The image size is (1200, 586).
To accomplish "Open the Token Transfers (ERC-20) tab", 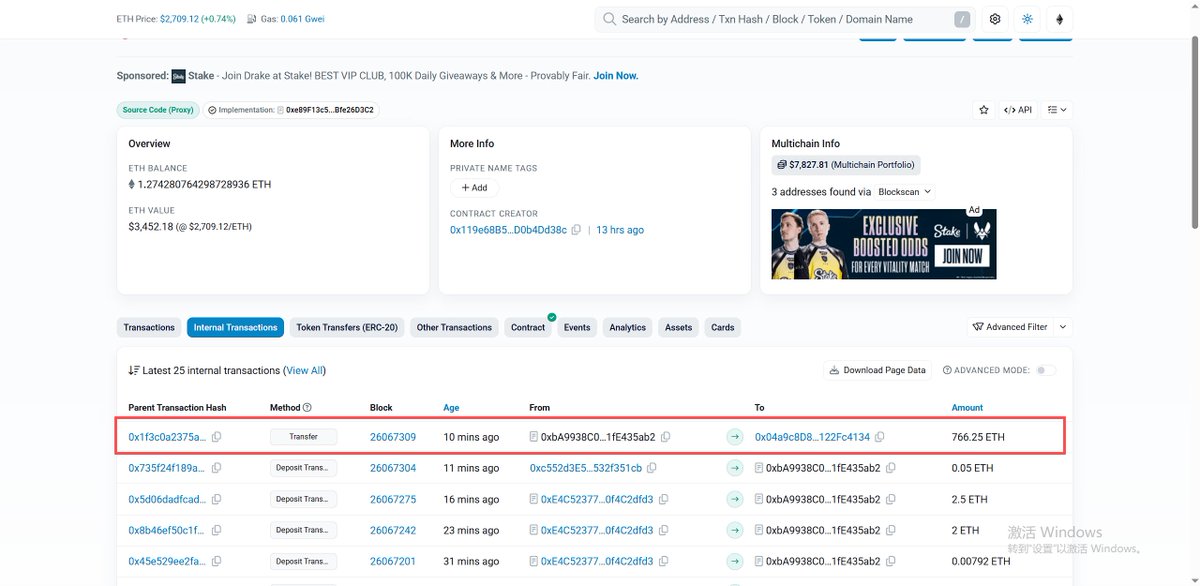I will [347, 327].
